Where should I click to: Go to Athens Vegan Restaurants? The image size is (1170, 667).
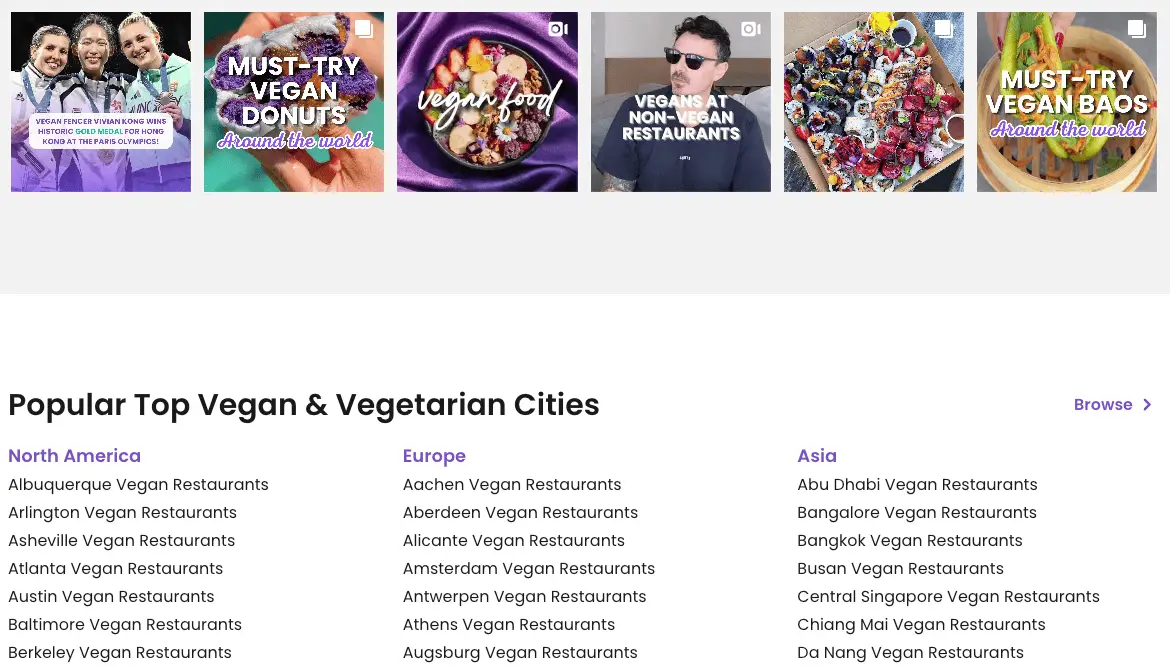click(x=508, y=625)
